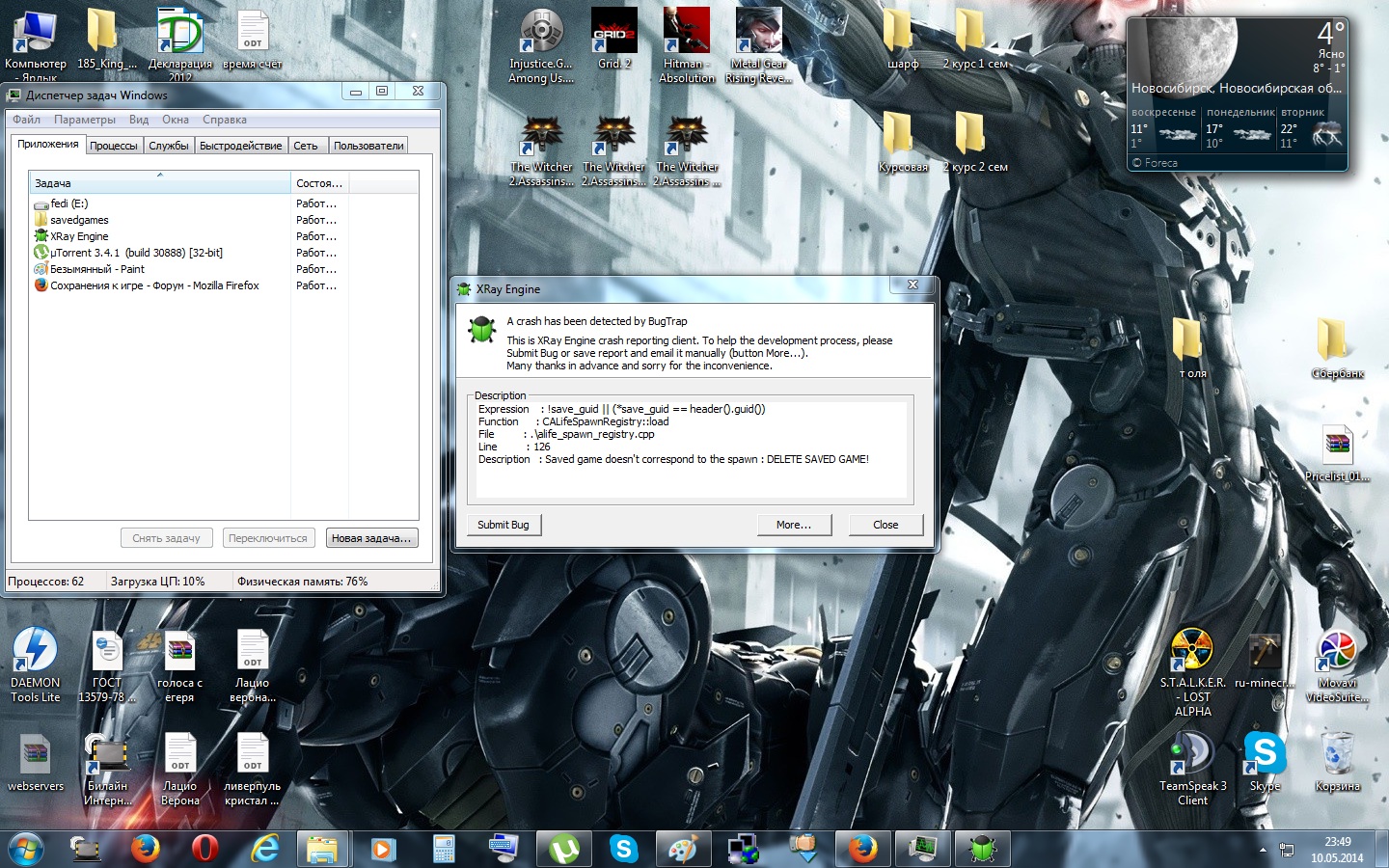Switch to the Процессы tab

(113, 146)
